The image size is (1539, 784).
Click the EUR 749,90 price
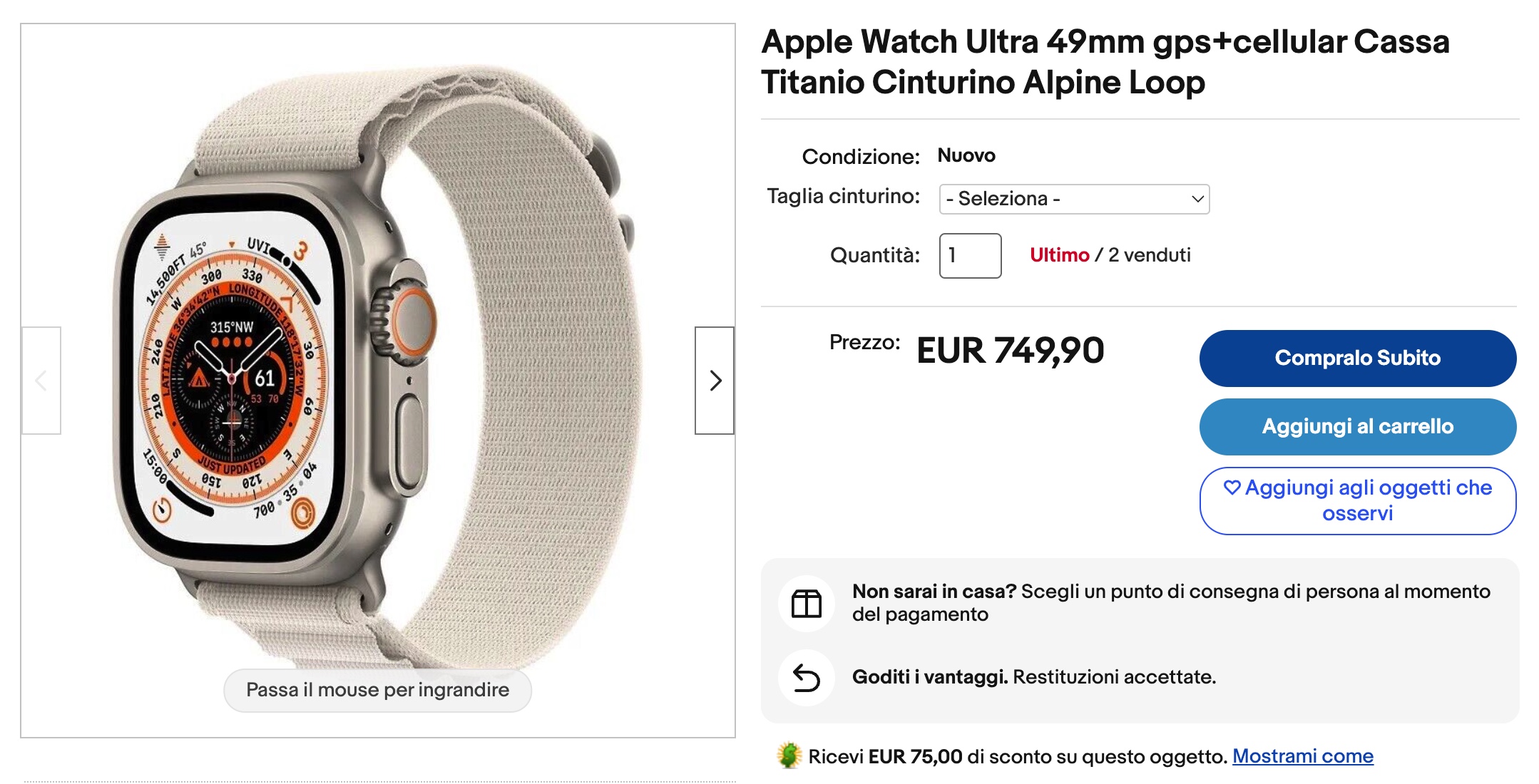(x=1010, y=351)
